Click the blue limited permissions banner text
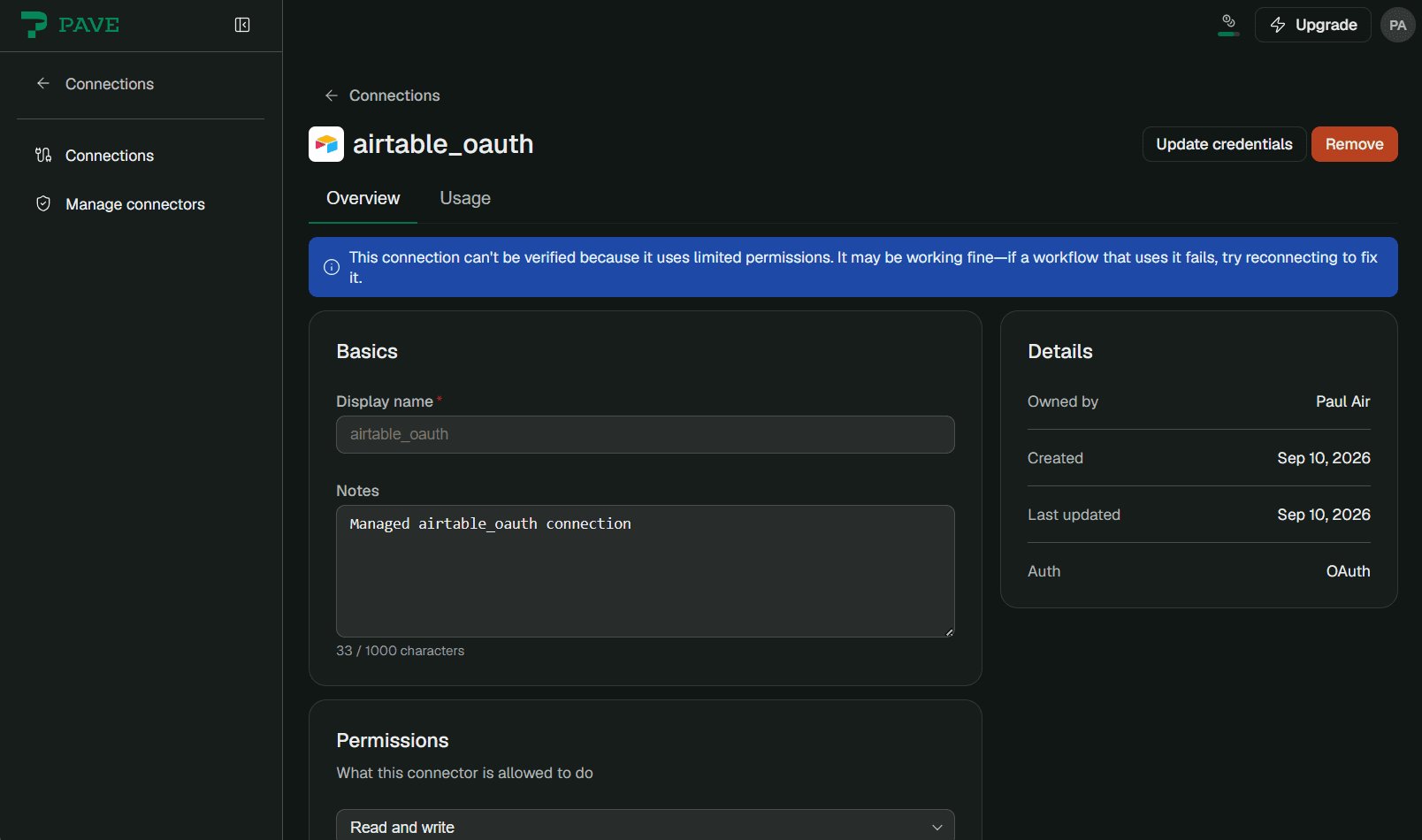This screenshot has width=1422, height=840. (863, 267)
